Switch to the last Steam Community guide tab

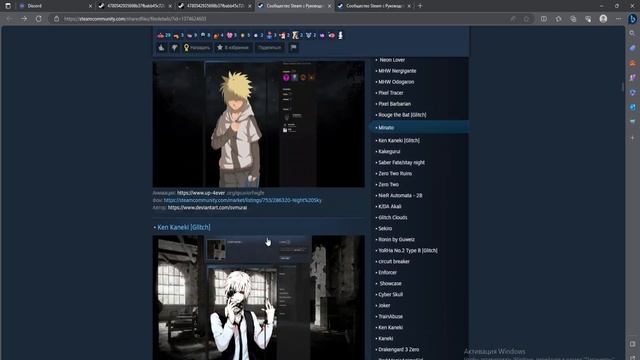click(x=374, y=6)
